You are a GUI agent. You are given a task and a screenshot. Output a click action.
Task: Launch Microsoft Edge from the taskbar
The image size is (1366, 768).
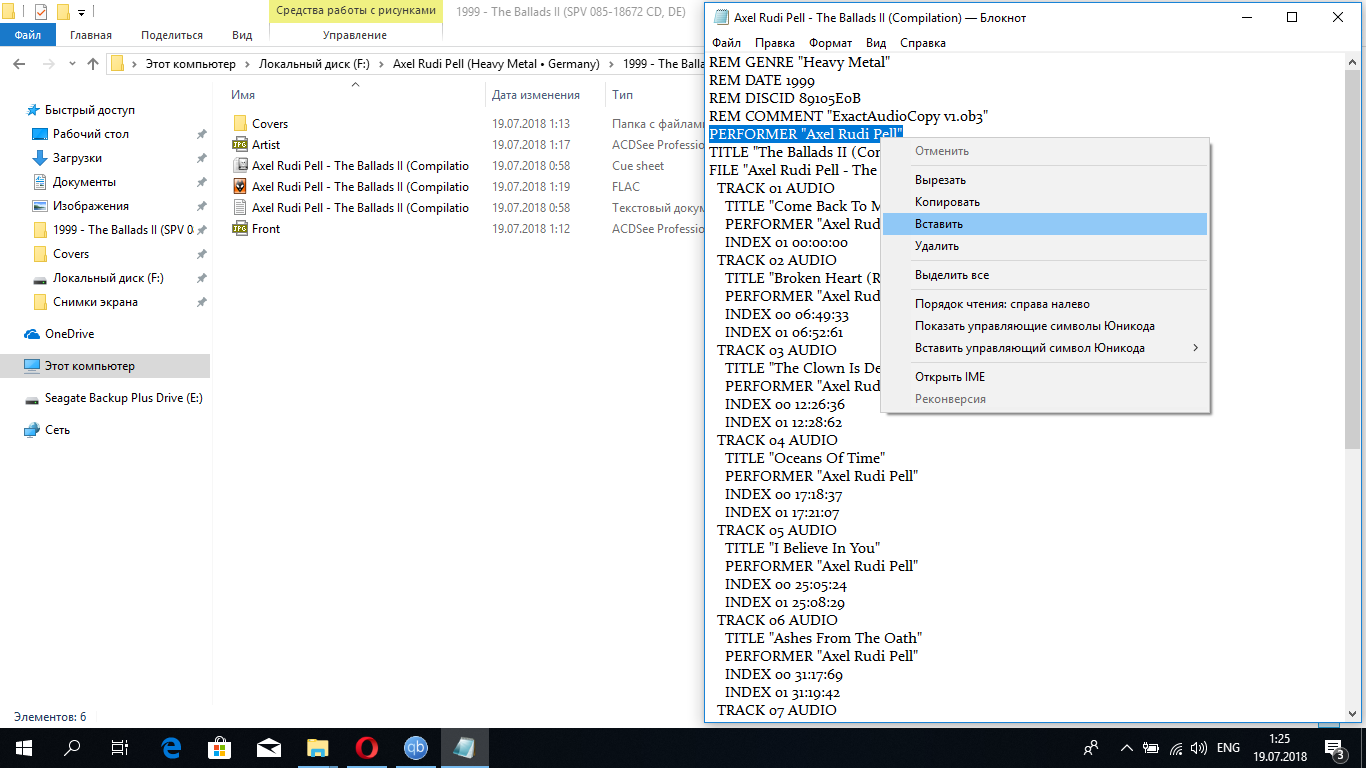pyautogui.click(x=170, y=748)
